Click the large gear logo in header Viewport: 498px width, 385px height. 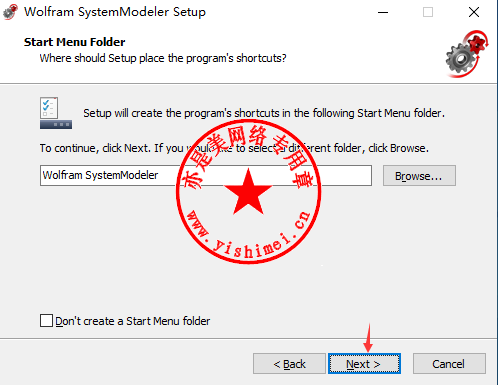467,53
